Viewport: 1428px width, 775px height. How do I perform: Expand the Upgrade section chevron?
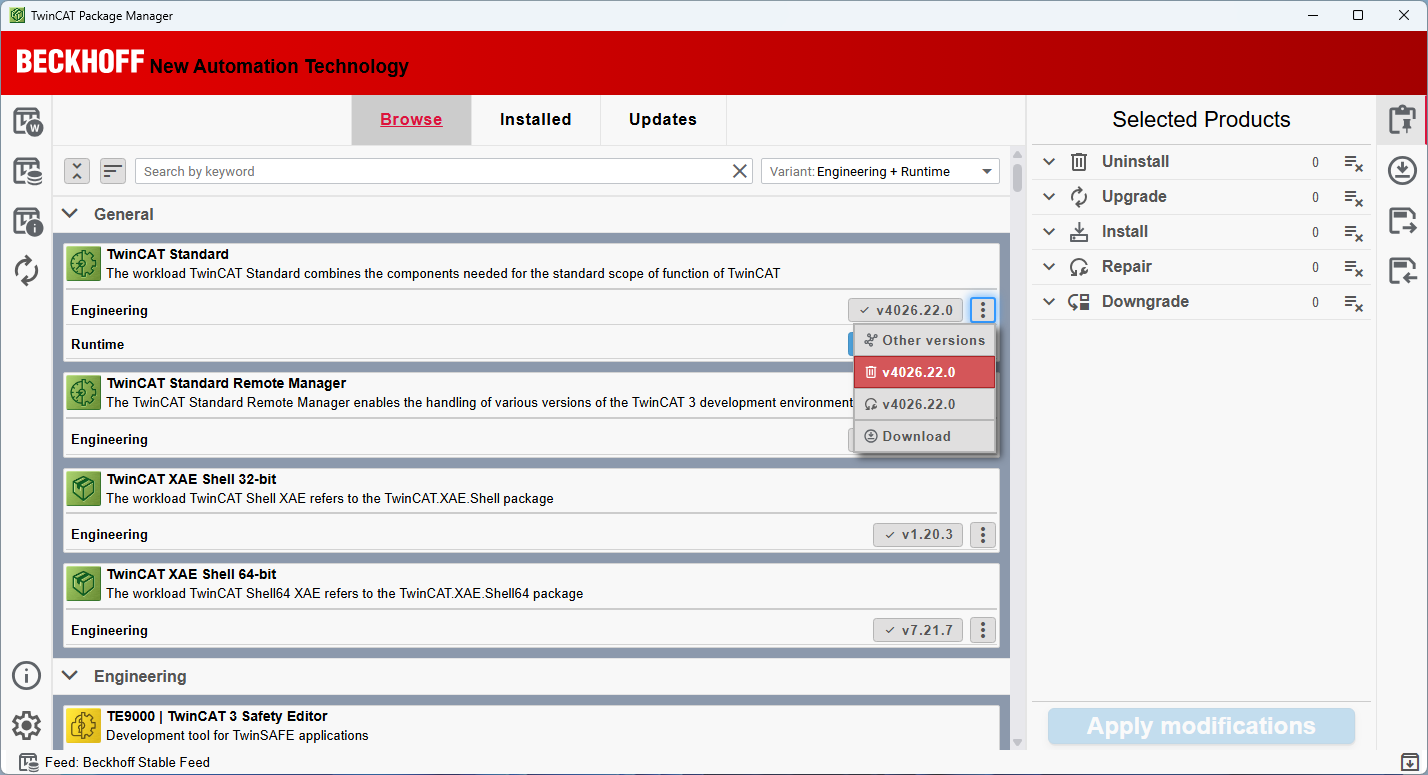pyautogui.click(x=1049, y=197)
